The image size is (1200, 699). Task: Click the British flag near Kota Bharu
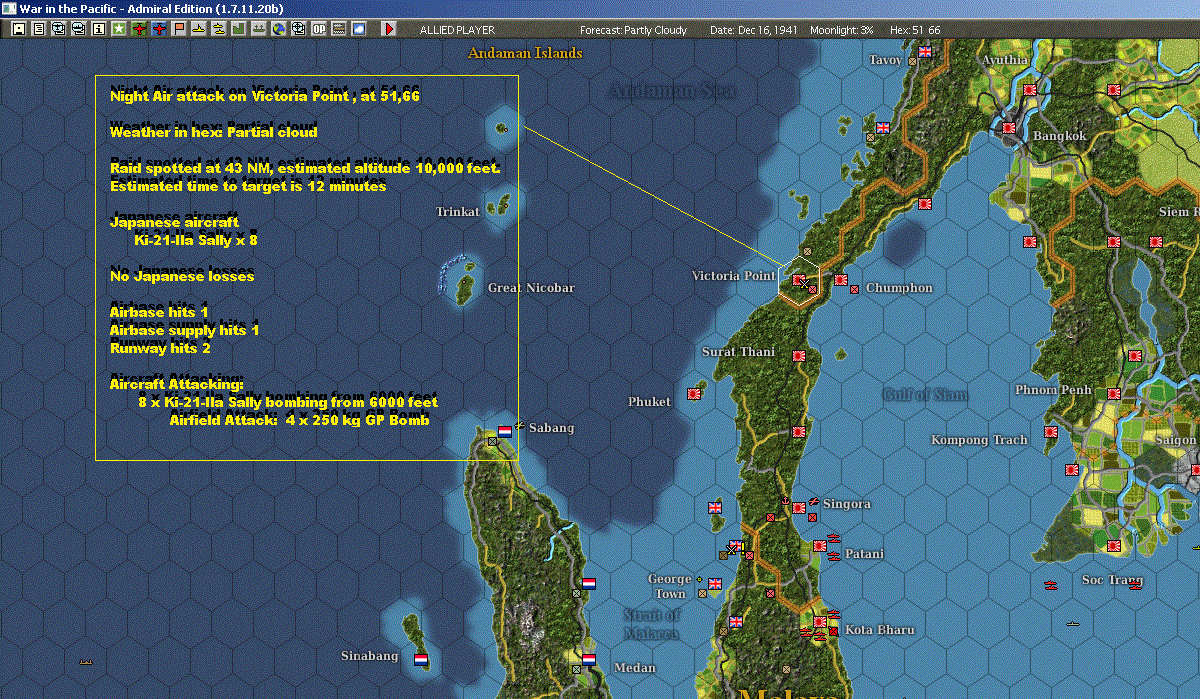736,622
